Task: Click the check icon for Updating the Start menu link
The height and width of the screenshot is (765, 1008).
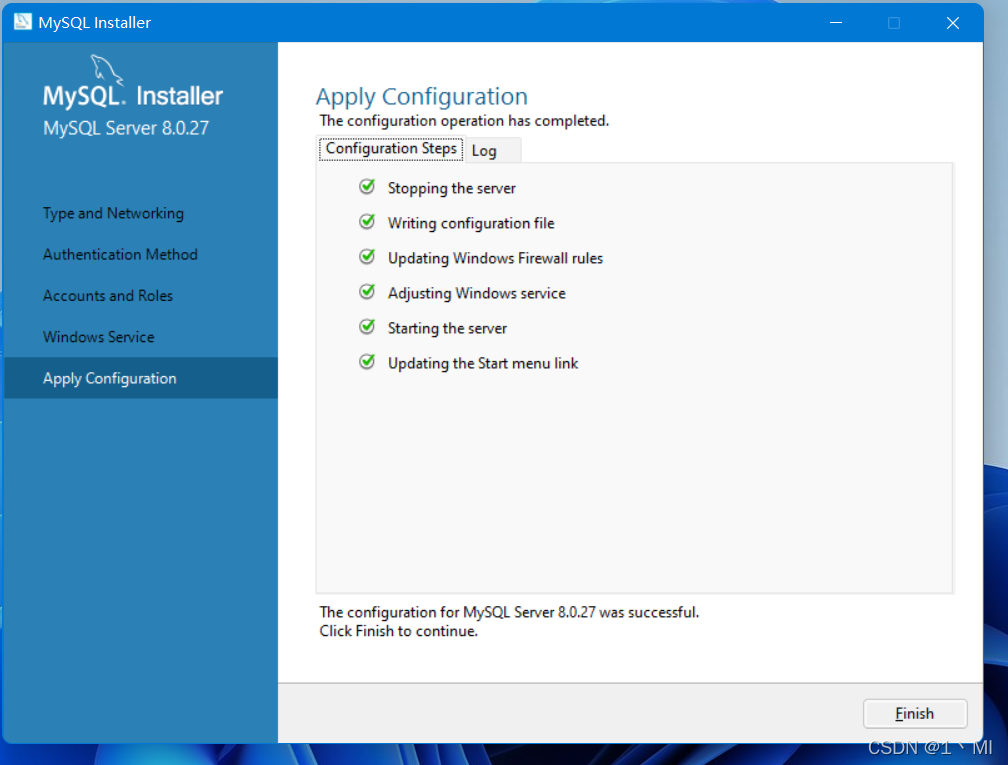Action: pyautogui.click(x=367, y=362)
